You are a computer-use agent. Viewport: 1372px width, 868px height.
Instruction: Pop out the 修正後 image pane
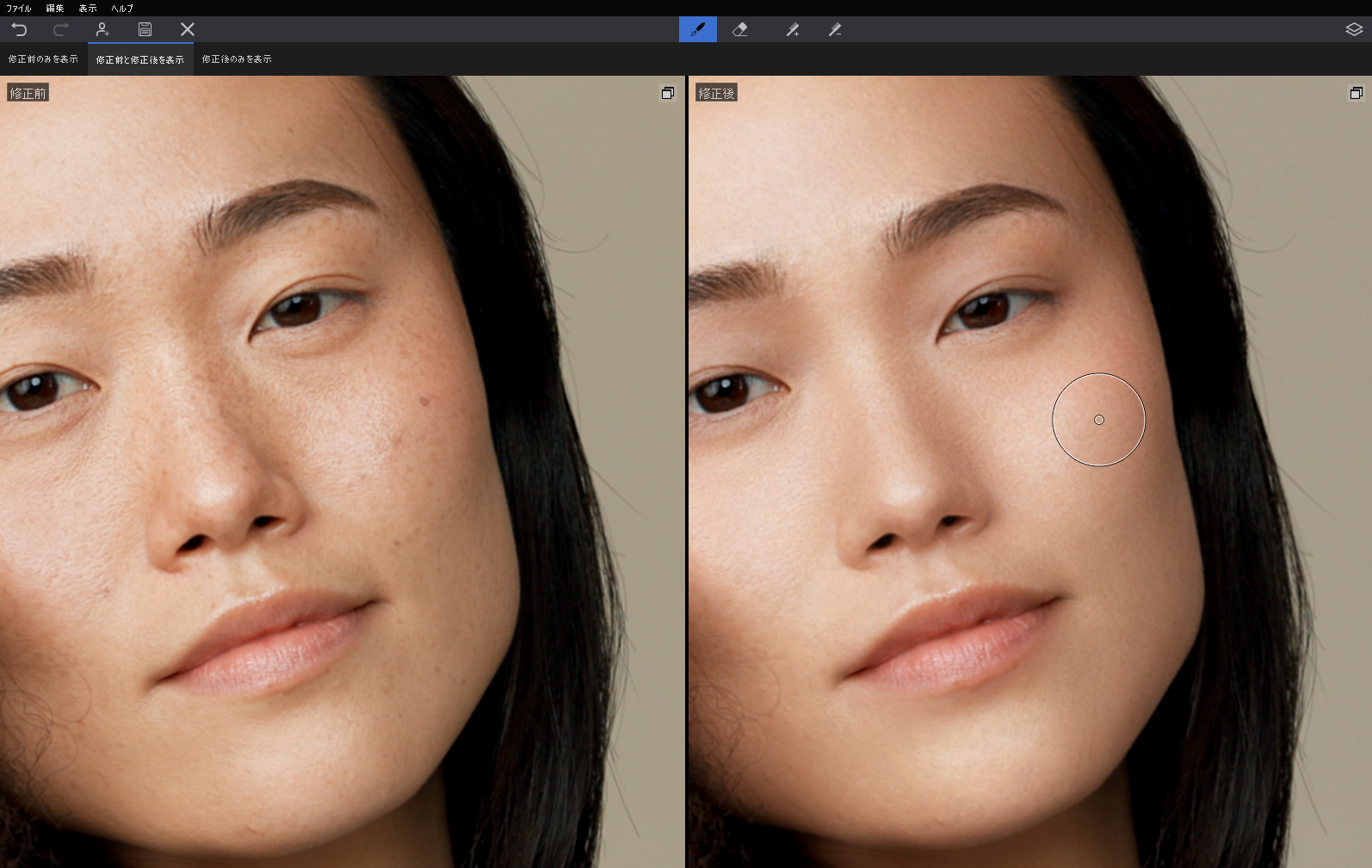coord(1356,93)
